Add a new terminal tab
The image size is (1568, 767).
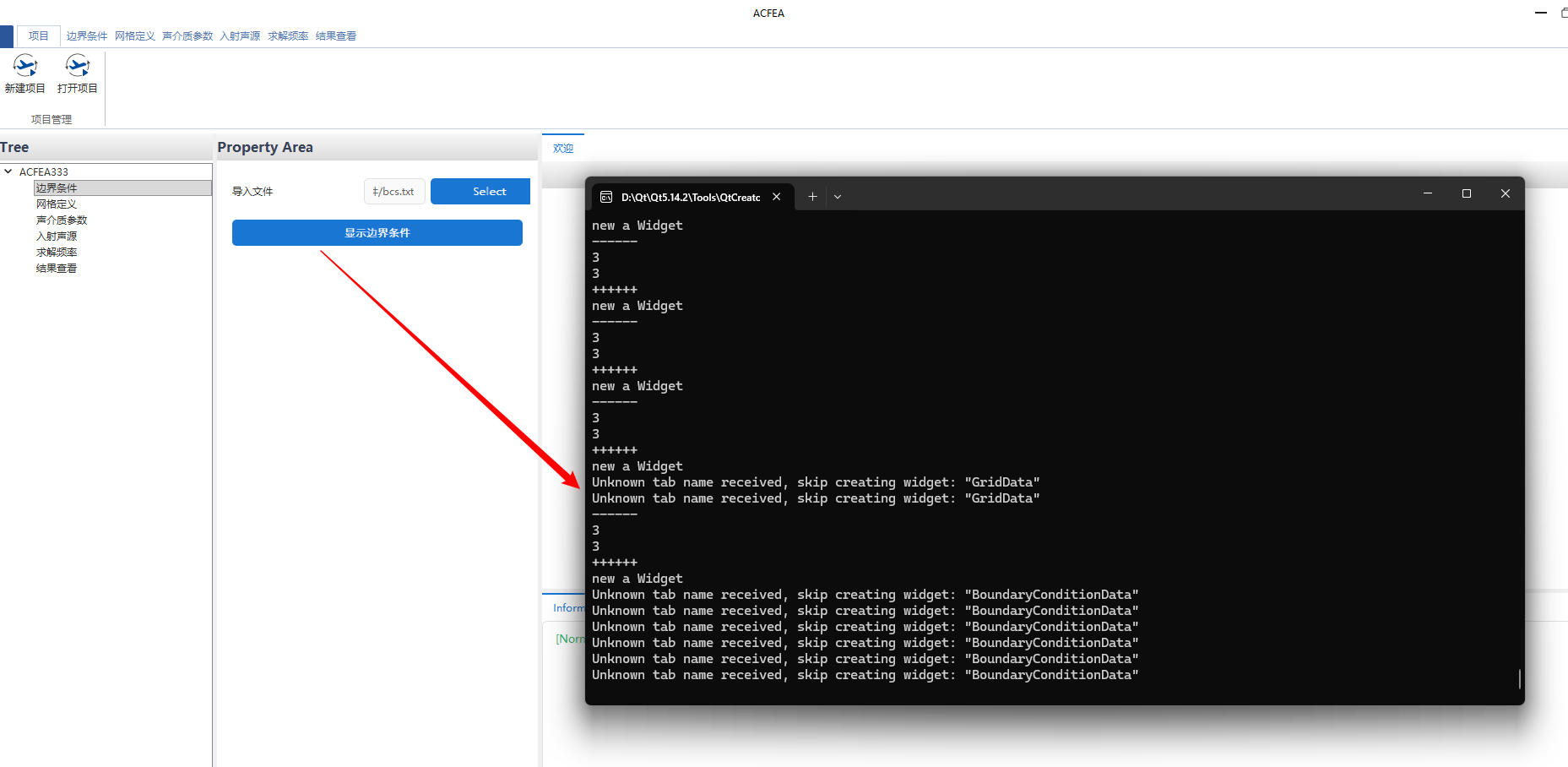point(812,197)
